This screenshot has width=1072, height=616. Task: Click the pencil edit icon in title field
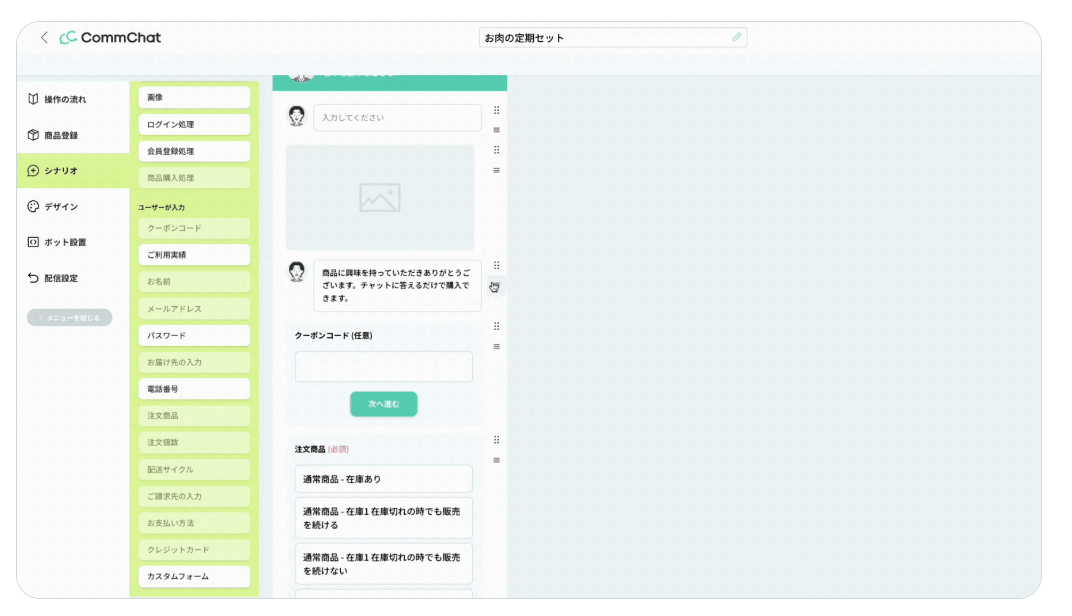[x=737, y=38]
